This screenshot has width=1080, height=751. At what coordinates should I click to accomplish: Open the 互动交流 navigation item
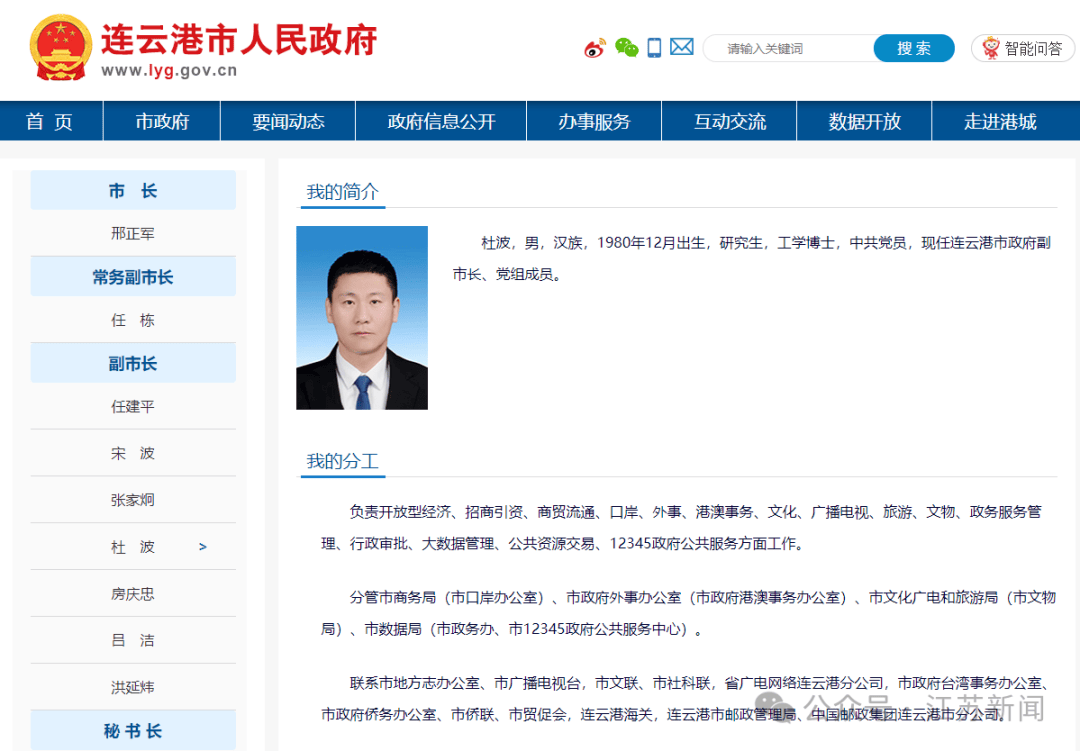pyautogui.click(x=729, y=121)
